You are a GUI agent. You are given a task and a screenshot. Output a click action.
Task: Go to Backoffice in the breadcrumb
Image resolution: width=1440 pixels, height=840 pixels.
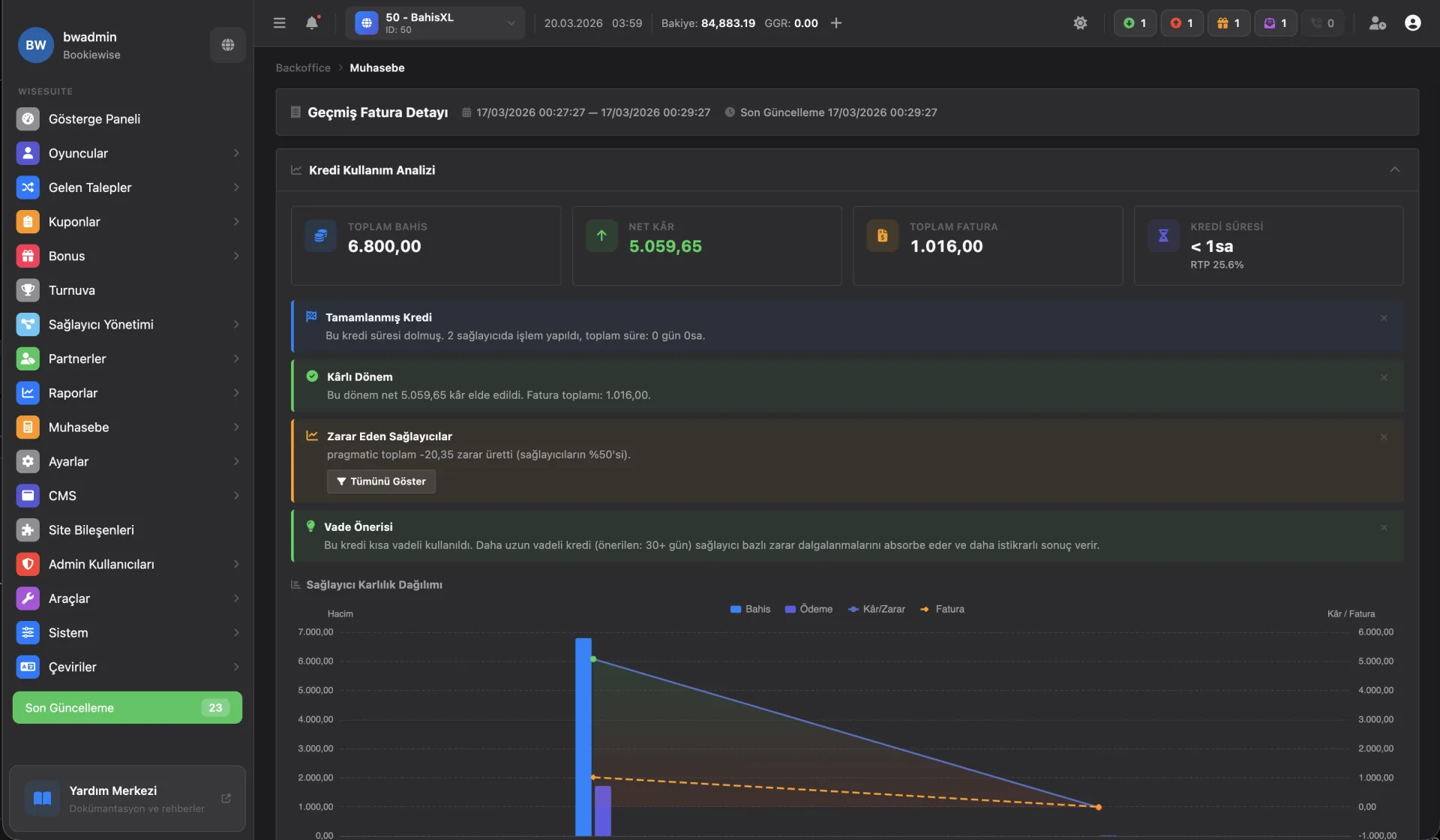(x=302, y=67)
